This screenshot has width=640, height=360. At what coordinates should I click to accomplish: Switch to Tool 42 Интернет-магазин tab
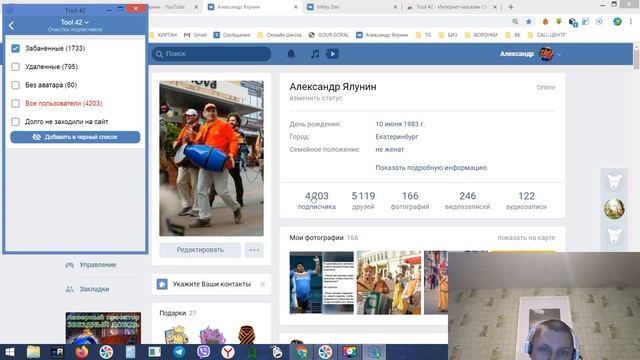(x=451, y=7)
